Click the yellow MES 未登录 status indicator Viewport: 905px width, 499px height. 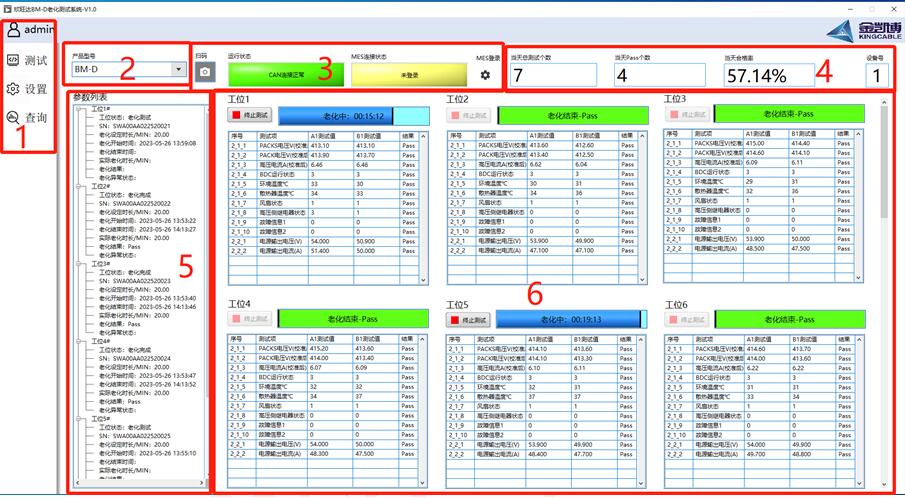point(408,73)
